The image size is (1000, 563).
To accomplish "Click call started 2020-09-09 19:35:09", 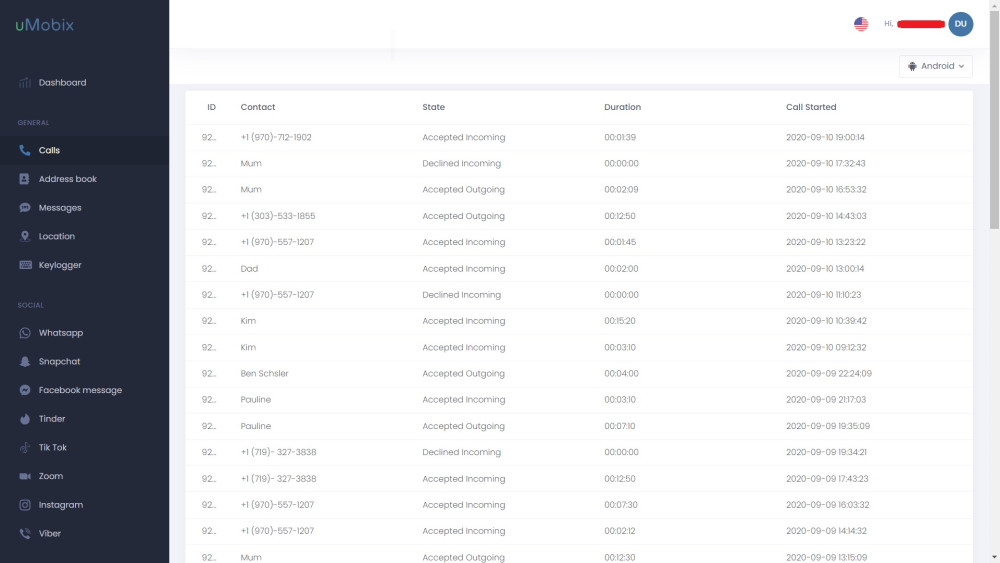I will pos(828,425).
